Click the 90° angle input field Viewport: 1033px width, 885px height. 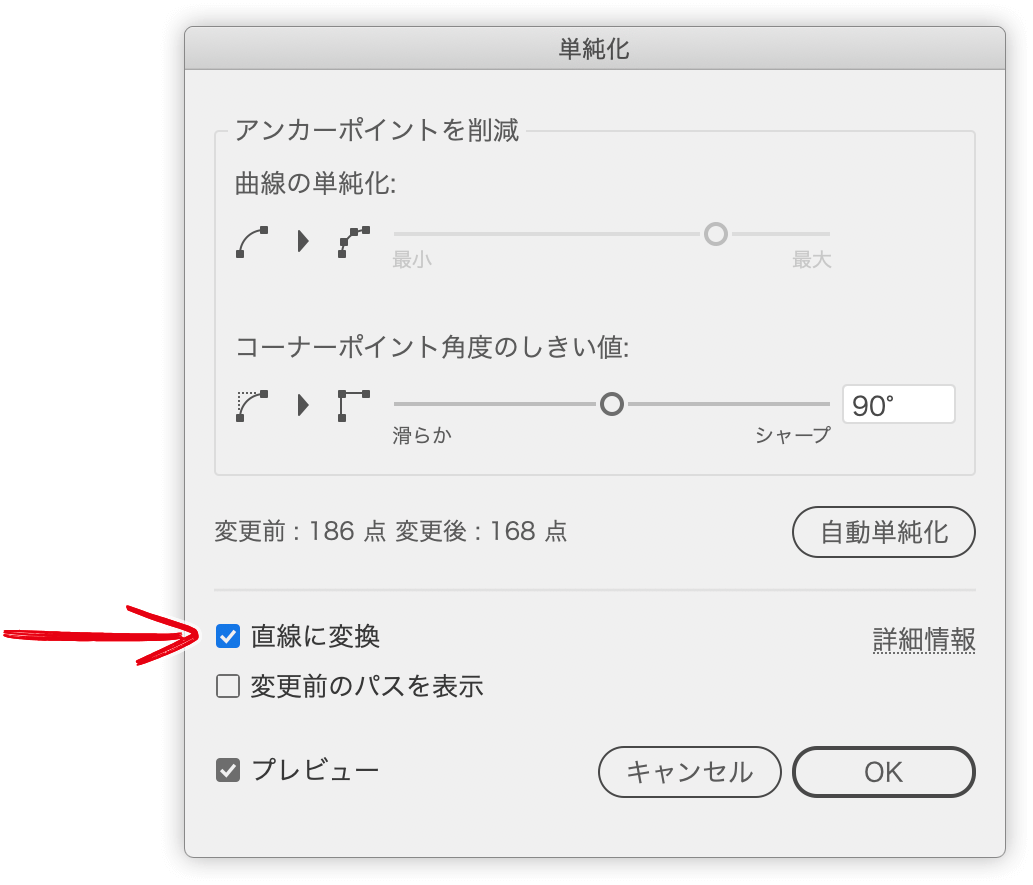pos(899,405)
